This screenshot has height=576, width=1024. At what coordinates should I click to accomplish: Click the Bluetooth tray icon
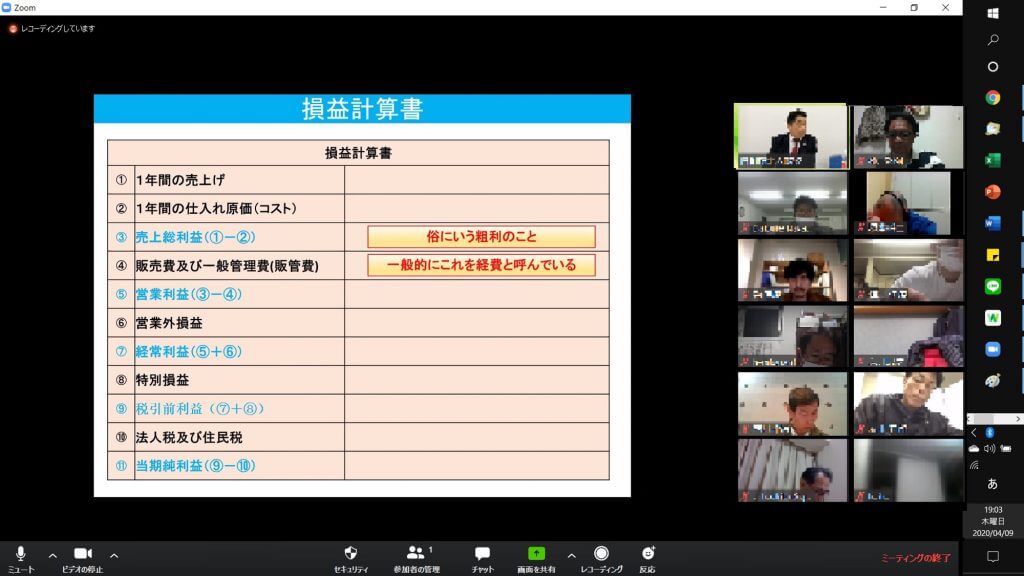point(989,433)
